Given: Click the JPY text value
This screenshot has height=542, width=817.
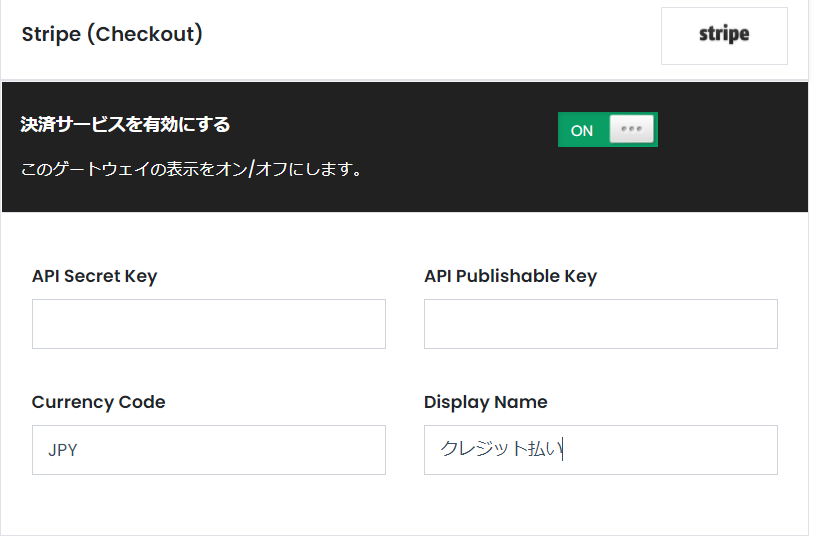Looking at the screenshot, I should point(63,450).
